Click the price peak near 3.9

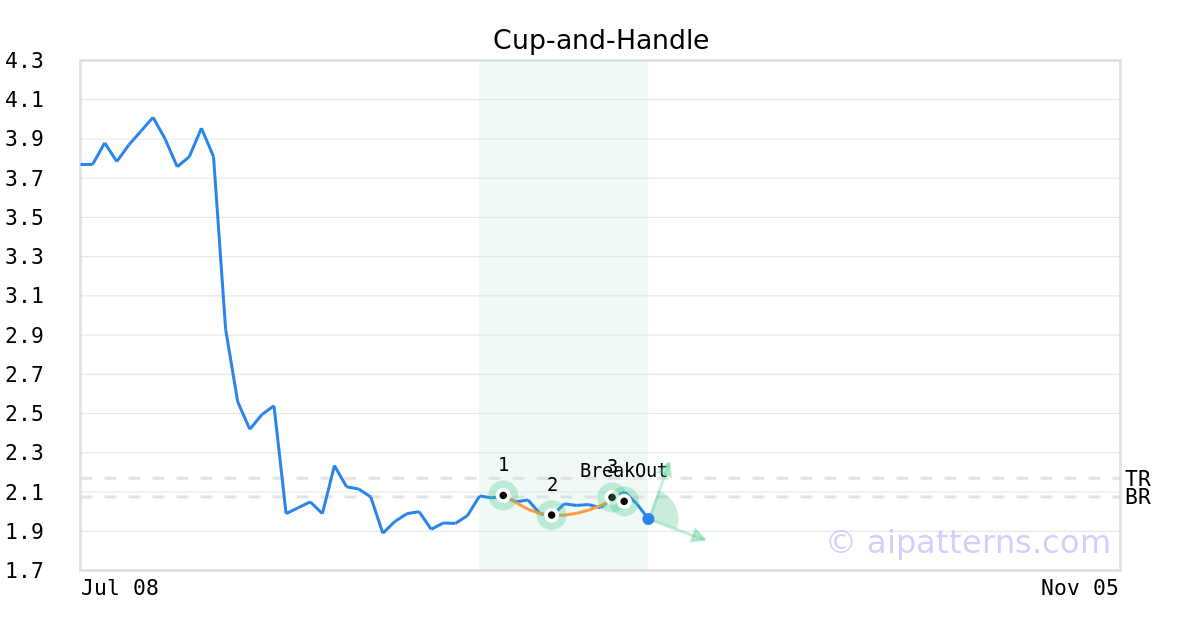pos(153,118)
